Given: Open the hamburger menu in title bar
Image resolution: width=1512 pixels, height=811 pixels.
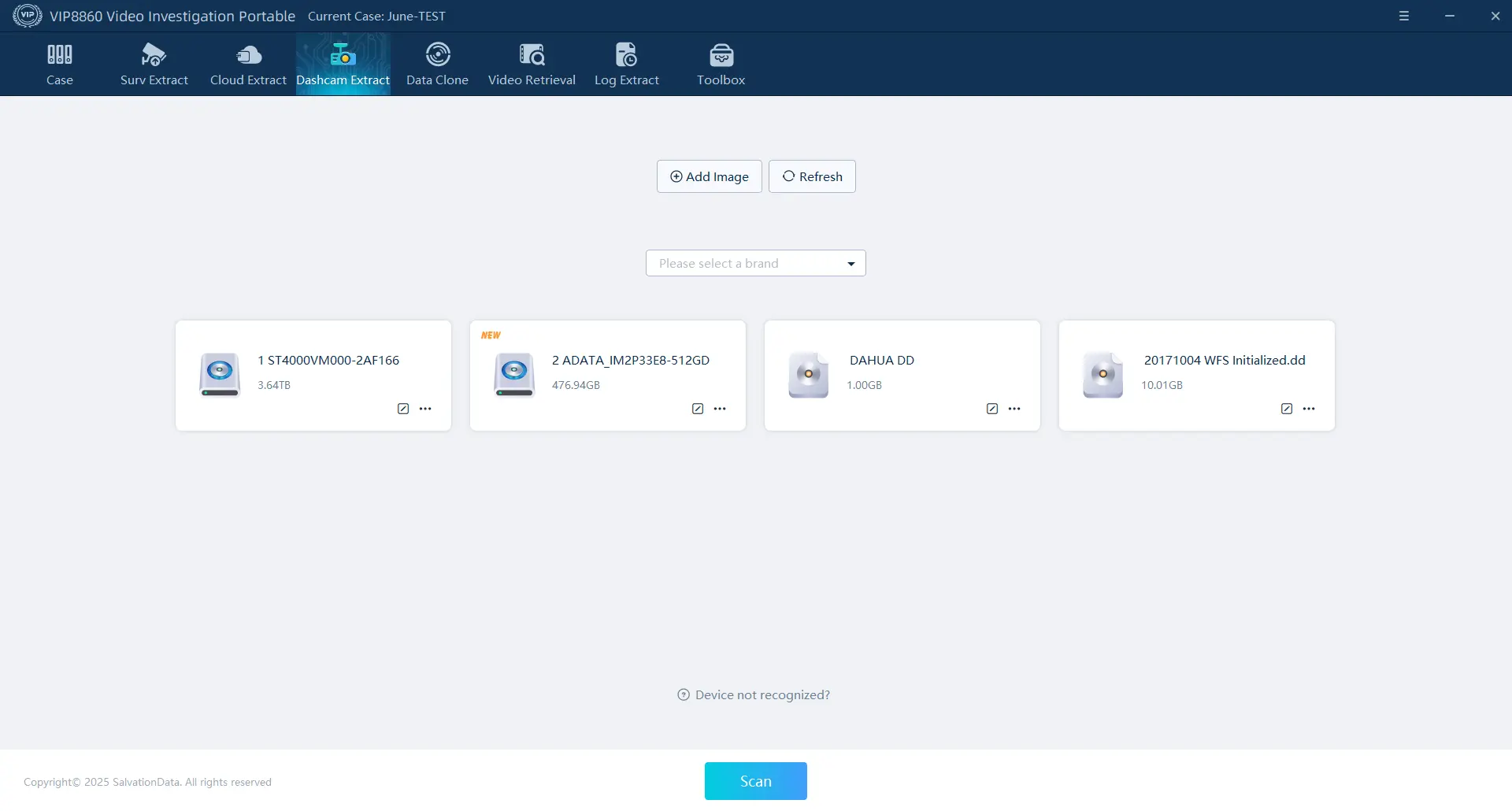Looking at the screenshot, I should (1404, 16).
